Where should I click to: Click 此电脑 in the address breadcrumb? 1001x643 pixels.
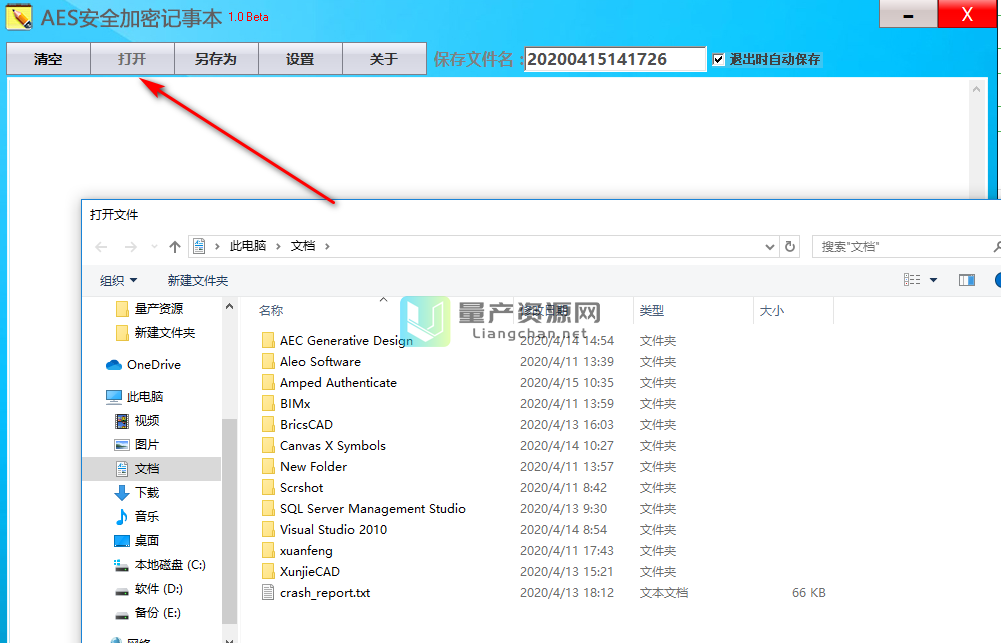click(248, 246)
